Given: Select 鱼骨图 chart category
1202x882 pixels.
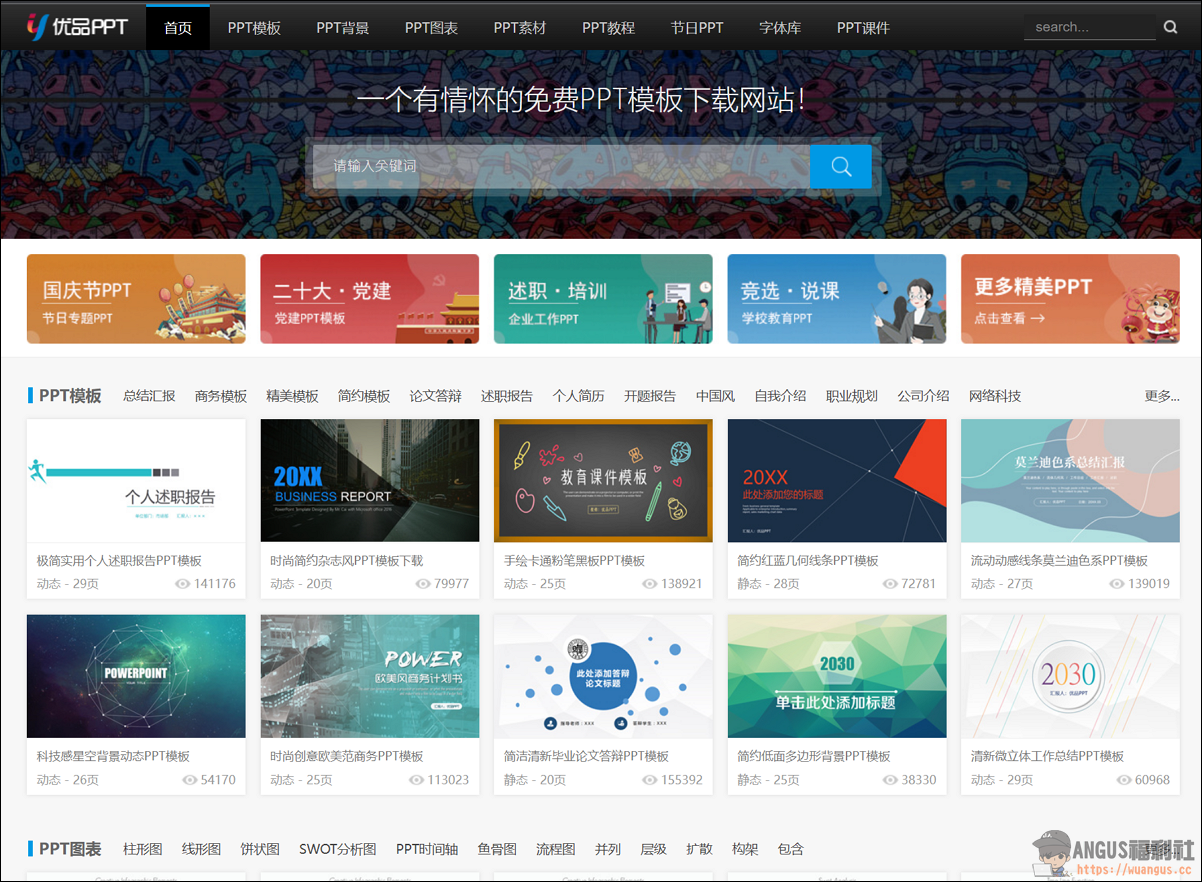Looking at the screenshot, I should point(497,849).
